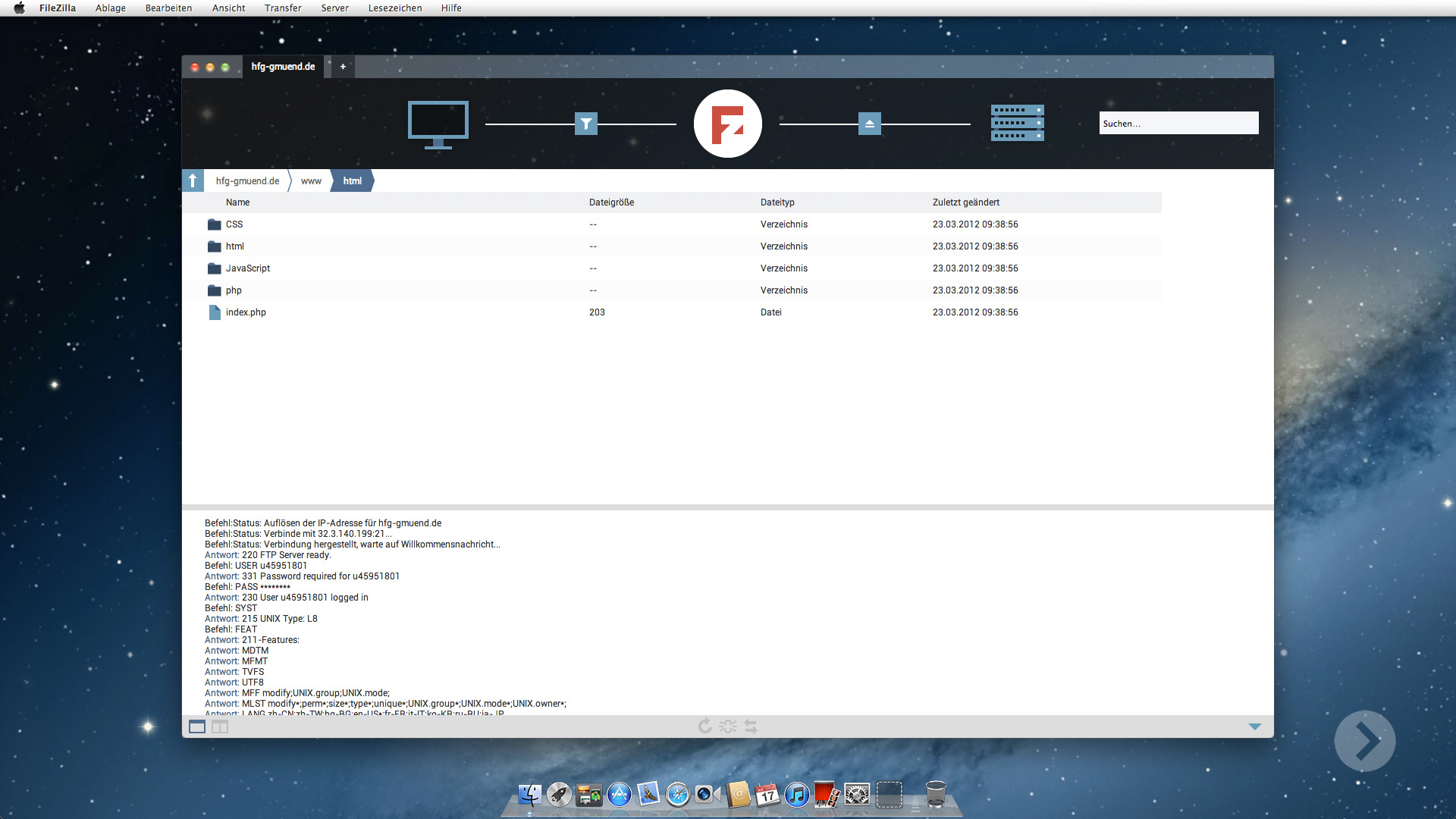Click the synchronize arrows icon in the status bar

click(750, 726)
